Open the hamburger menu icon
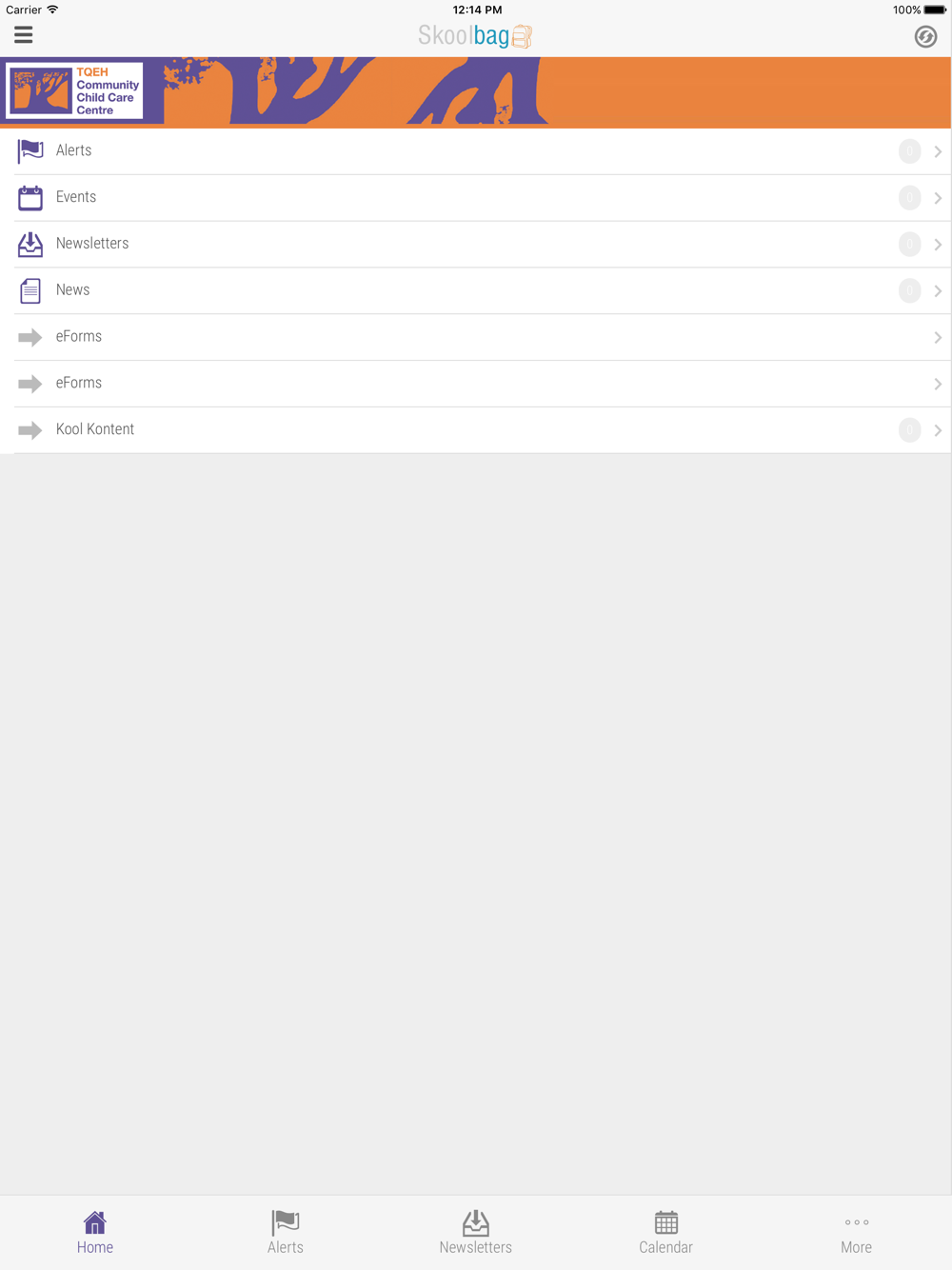 [24, 35]
